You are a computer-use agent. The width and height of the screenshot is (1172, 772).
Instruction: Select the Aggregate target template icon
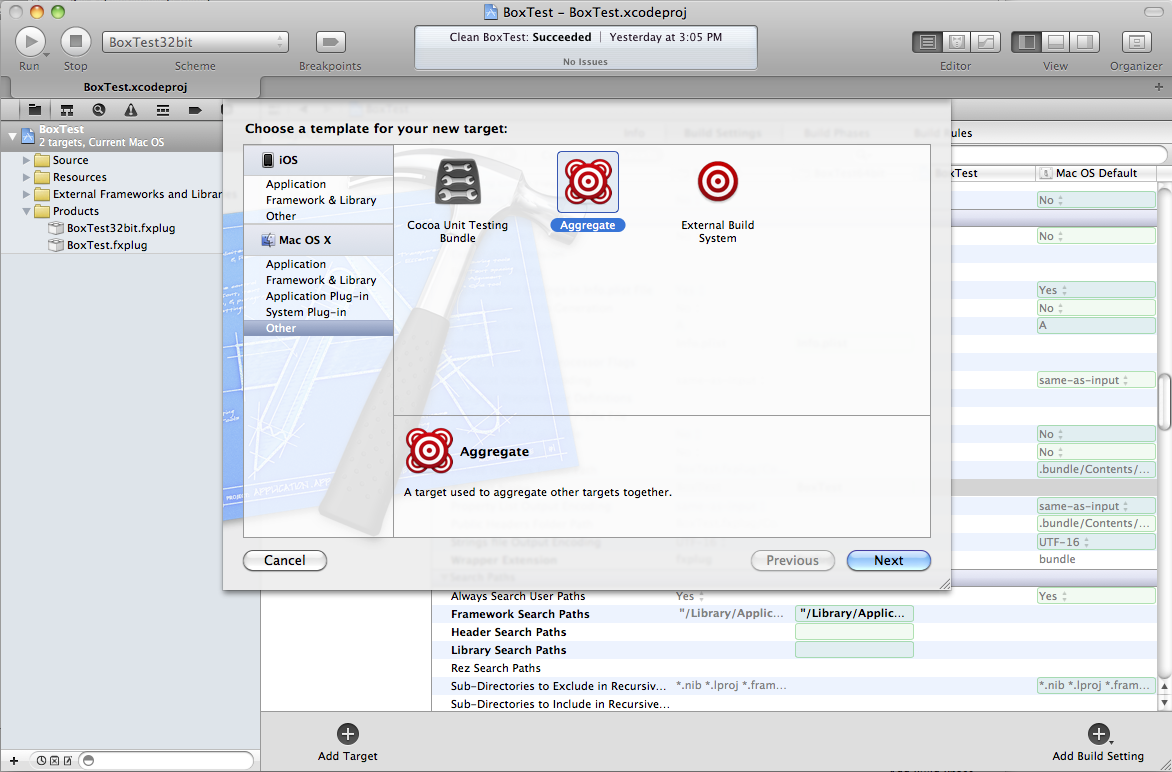click(587, 183)
